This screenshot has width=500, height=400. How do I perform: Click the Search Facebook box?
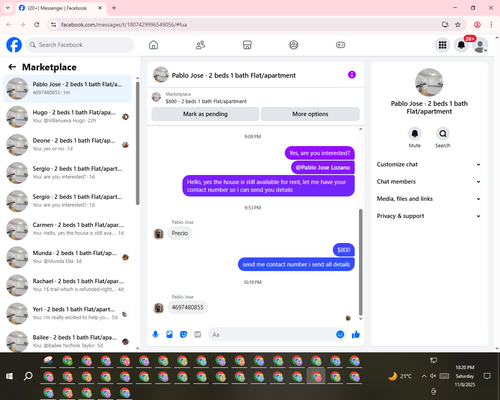80,45
